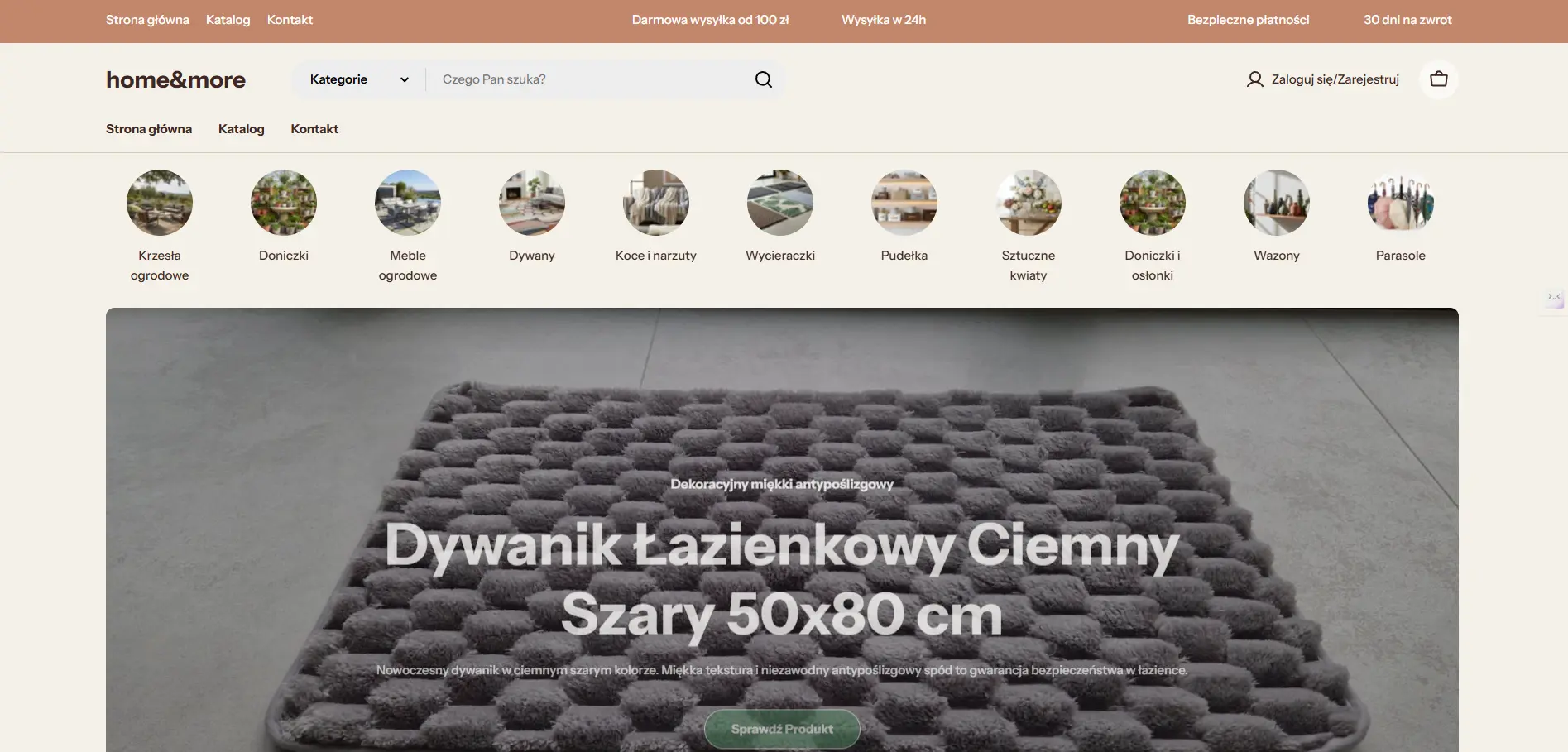Open the Parasole category circle

[1400, 202]
